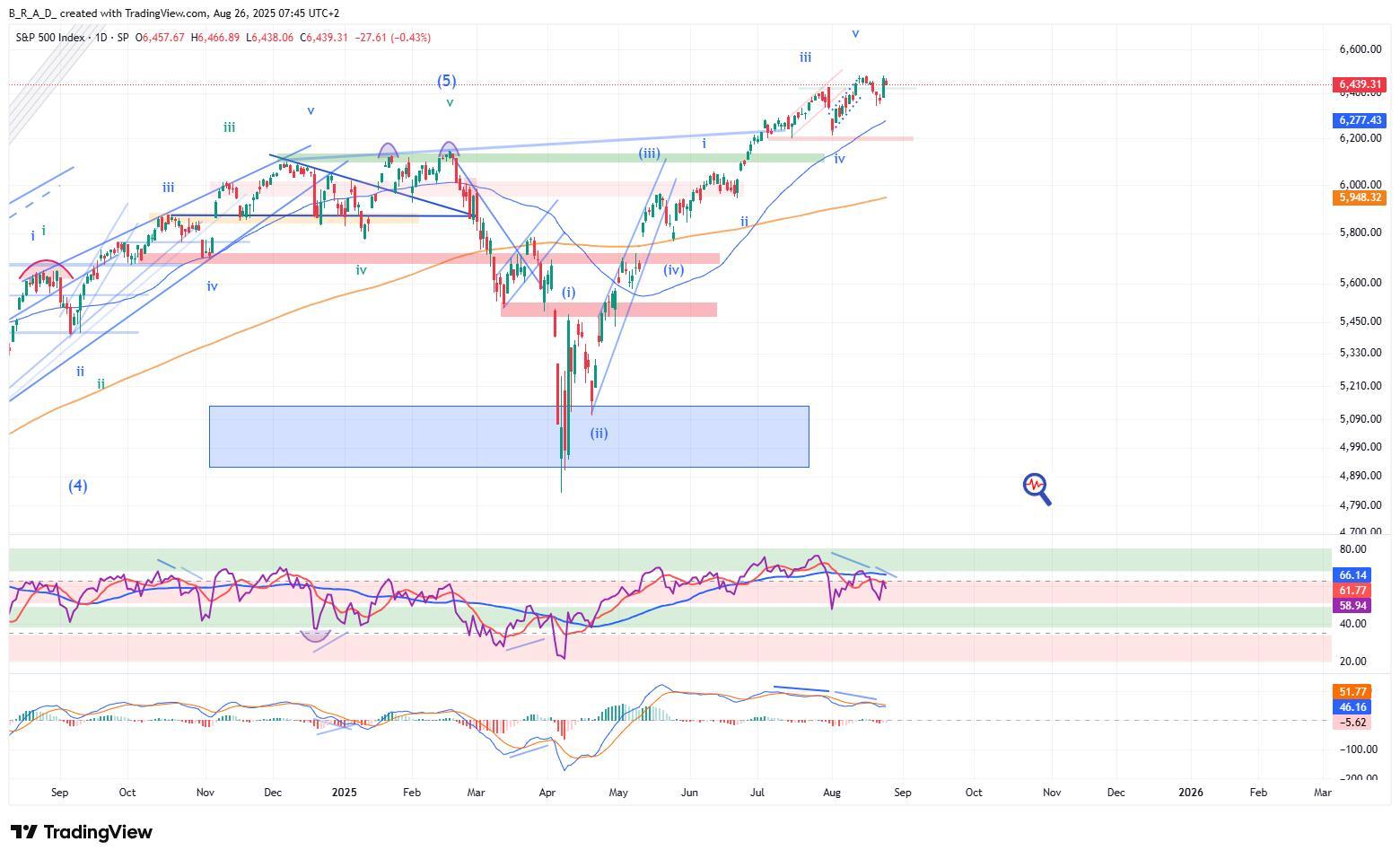Click the Apr label on time axis

547,792
